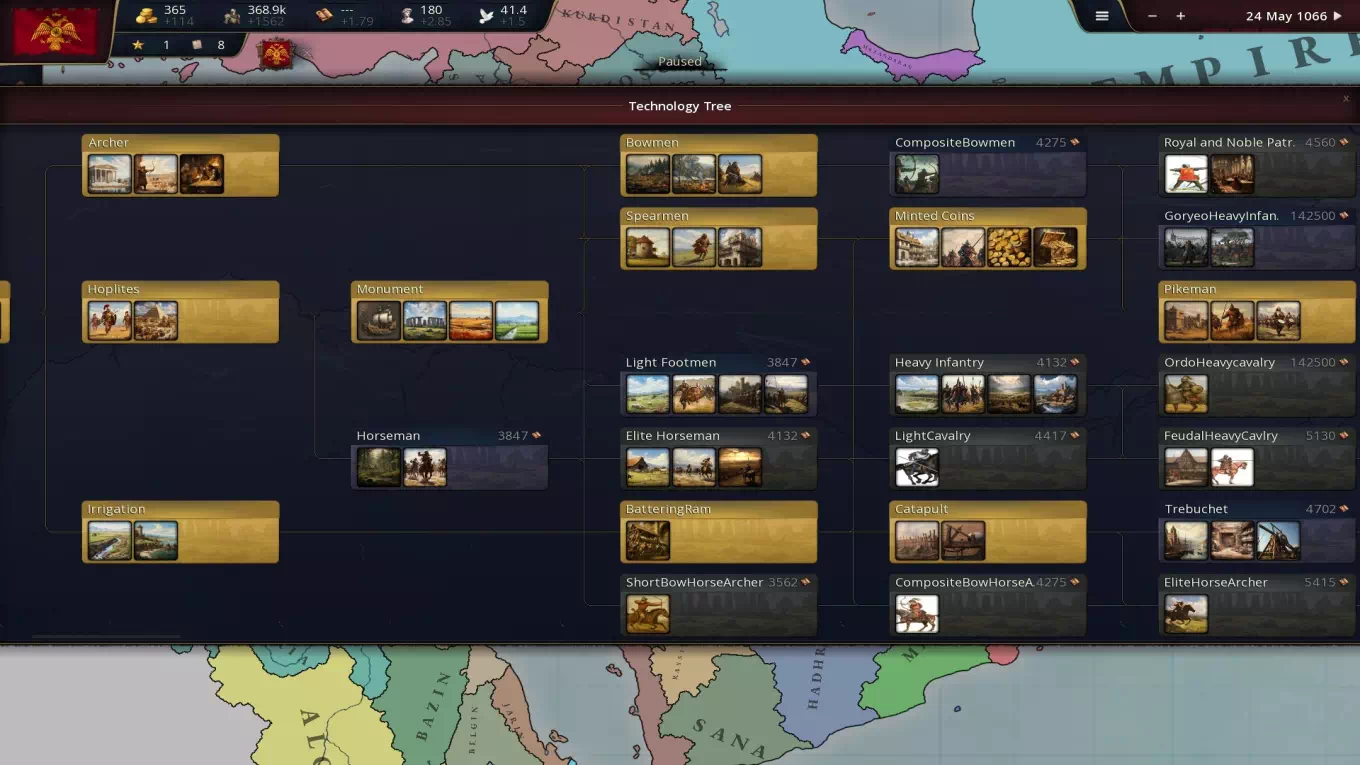This screenshot has width=1360, height=765.
Task: Click the double-headed eagle country flag
Action: pyautogui.click(x=55, y=31)
